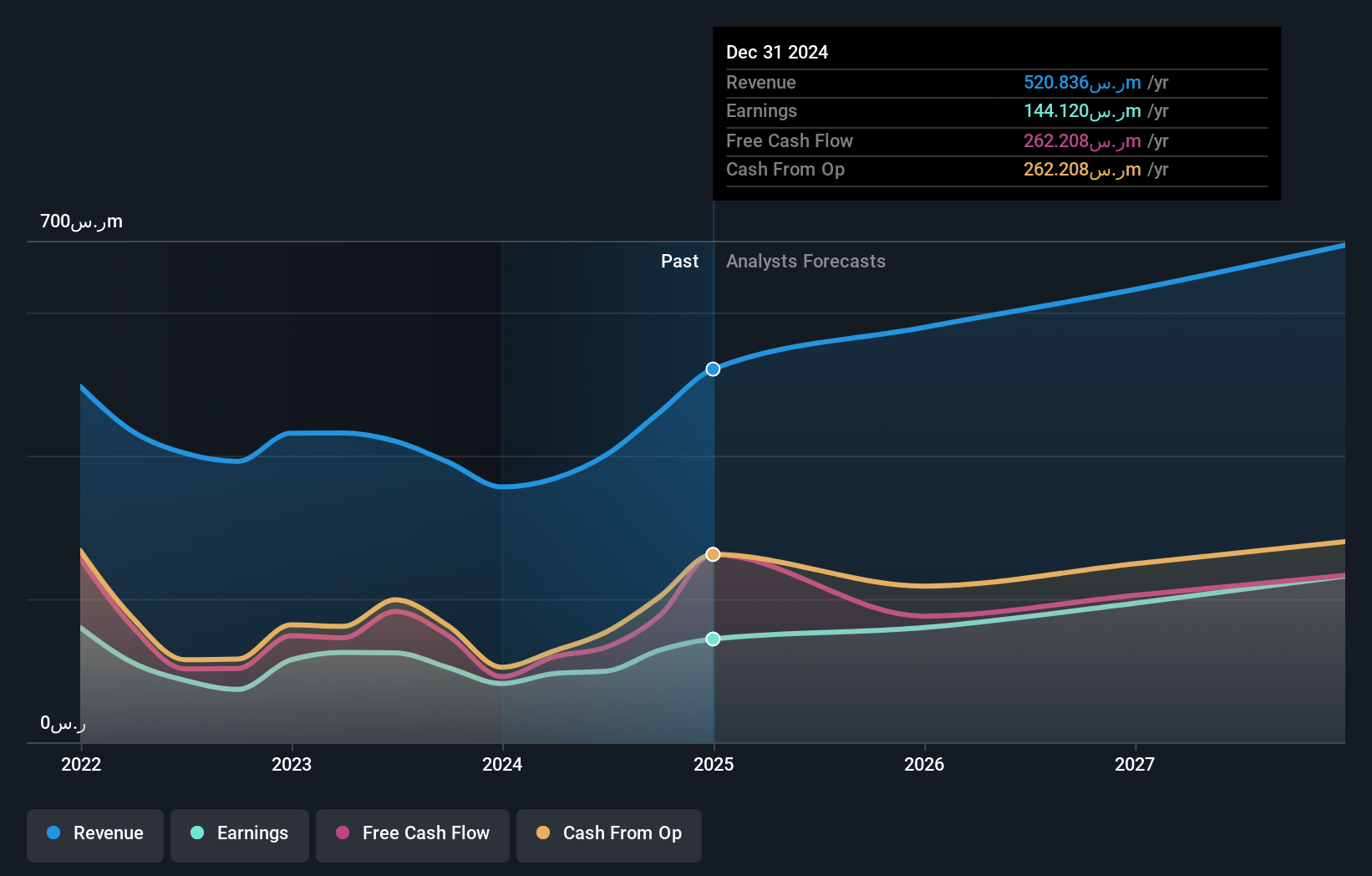This screenshot has height=876, width=1372.
Task: Click the 2027 x-axis label
Action: (1135, 764)
